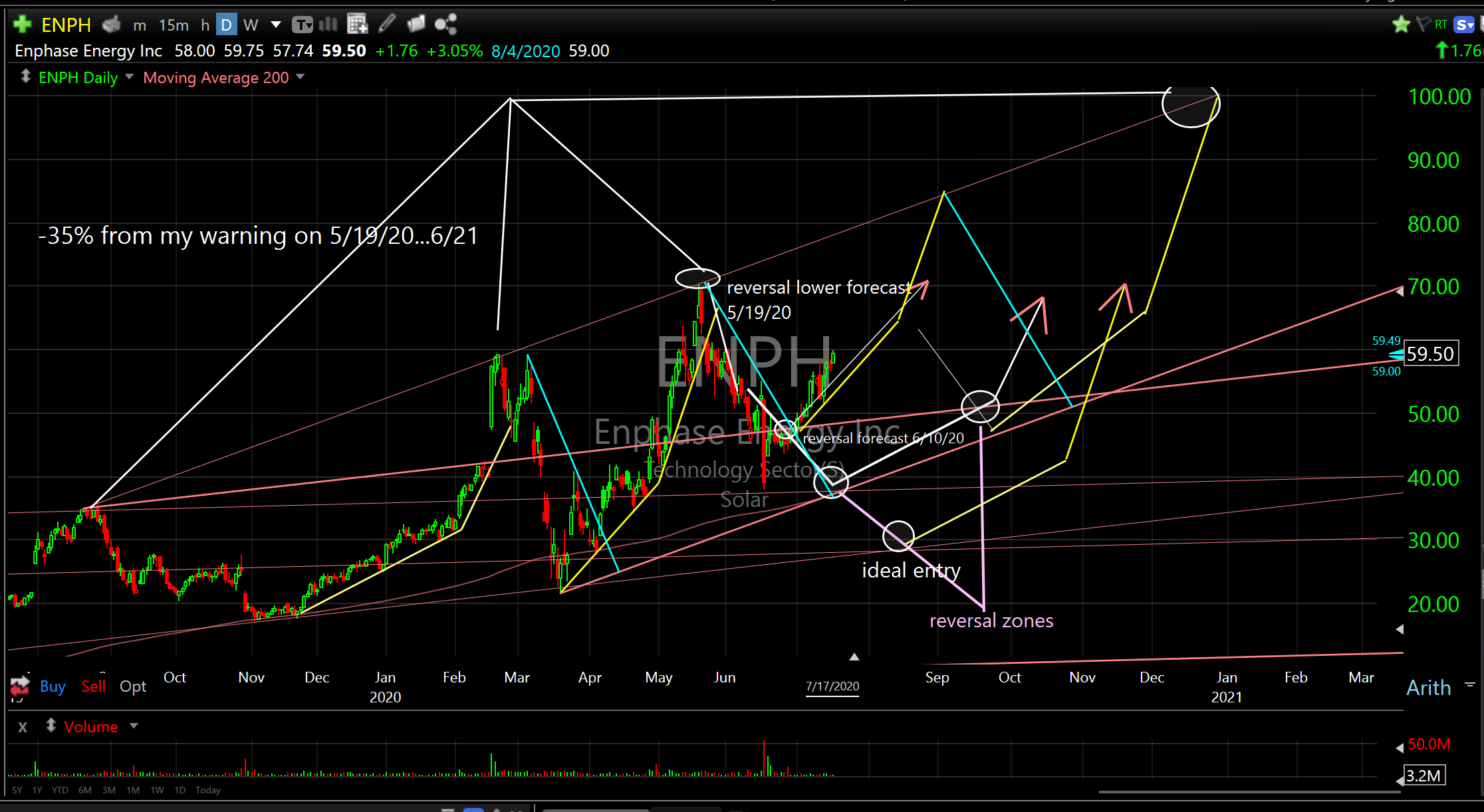The width and height of the screenshot is (1484, 812).
Task: Open Moving Average 200 dropdown arrow
Action: [x=301, y=77]
